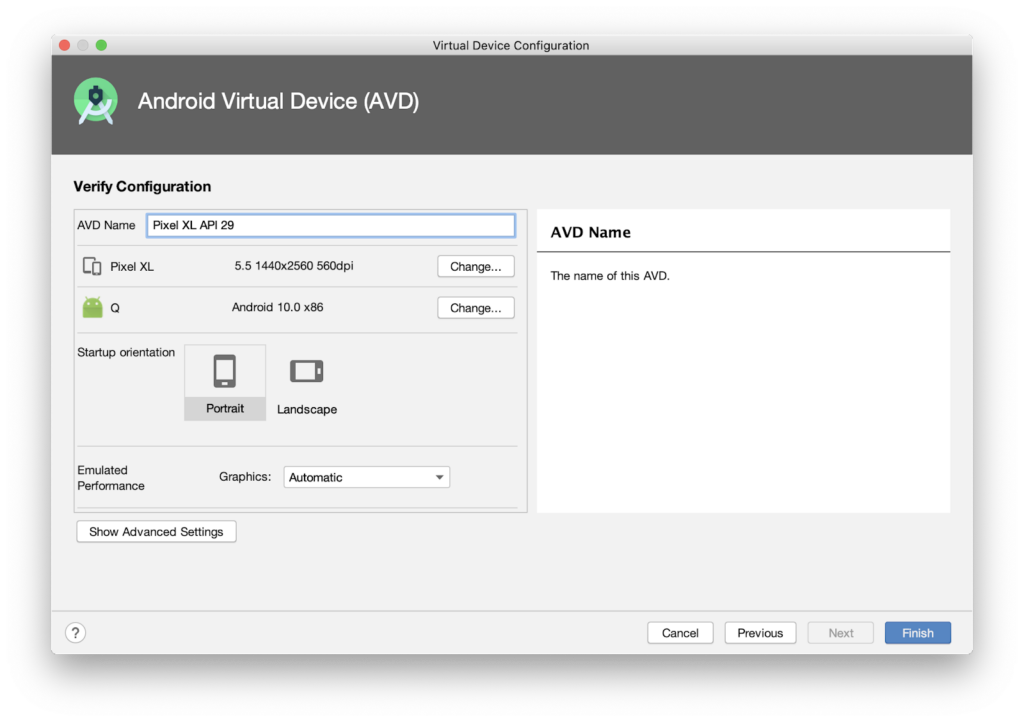
Task: Click the Portrait orientation label
Action: tap(225, 408)
